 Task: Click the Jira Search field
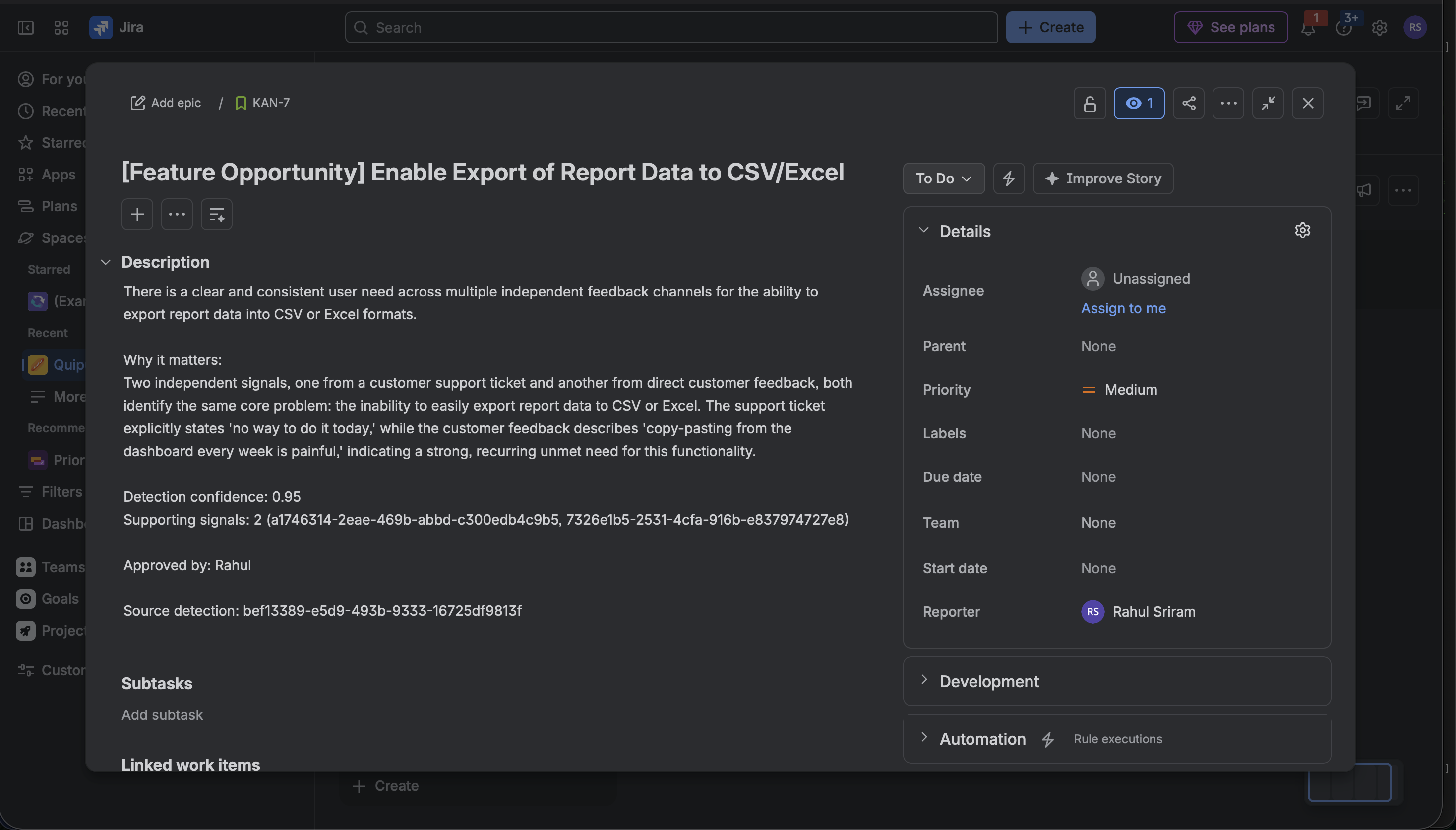pyautogui.click(x=671, y=27)
